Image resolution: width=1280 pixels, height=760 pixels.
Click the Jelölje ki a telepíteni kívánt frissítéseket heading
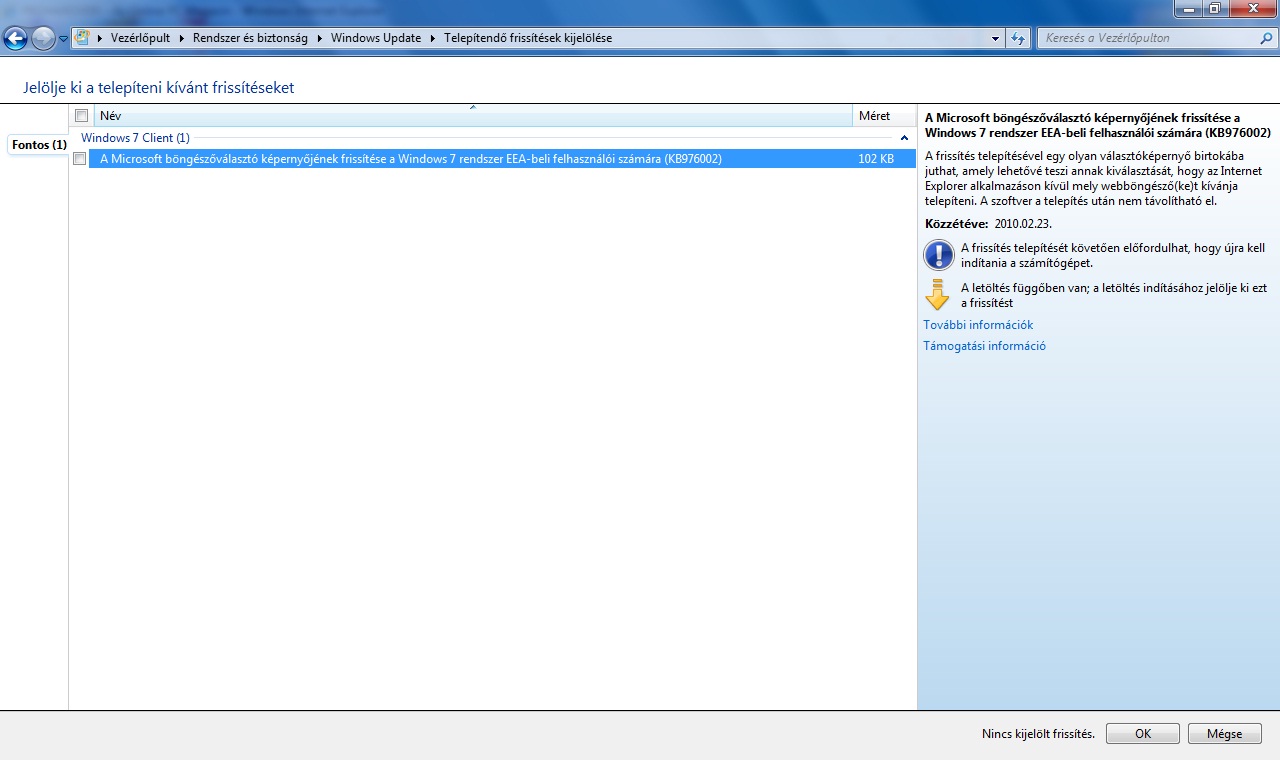coord(158,88)
